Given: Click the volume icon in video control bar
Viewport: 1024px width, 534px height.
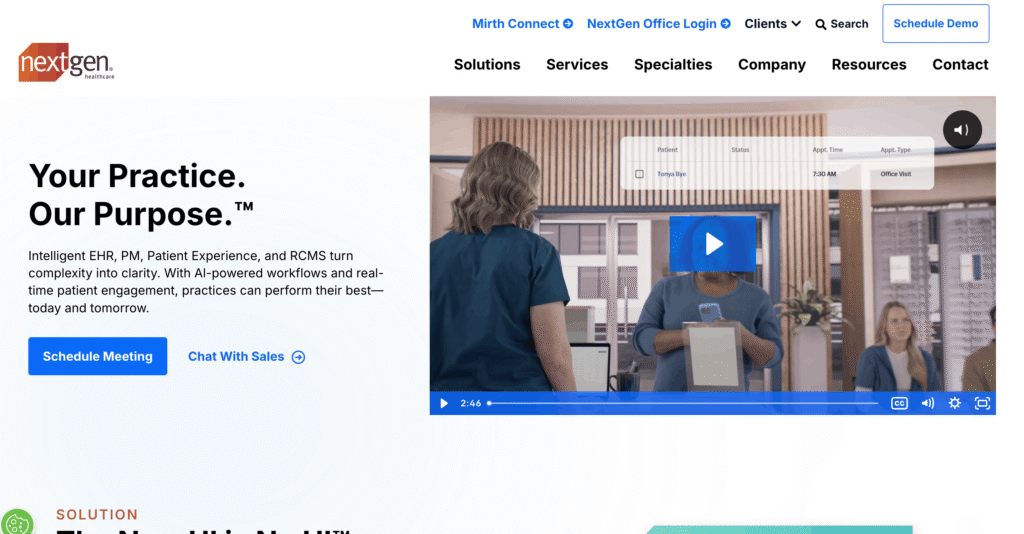Looking at the screenshot, I should click(x=927, y=403).
